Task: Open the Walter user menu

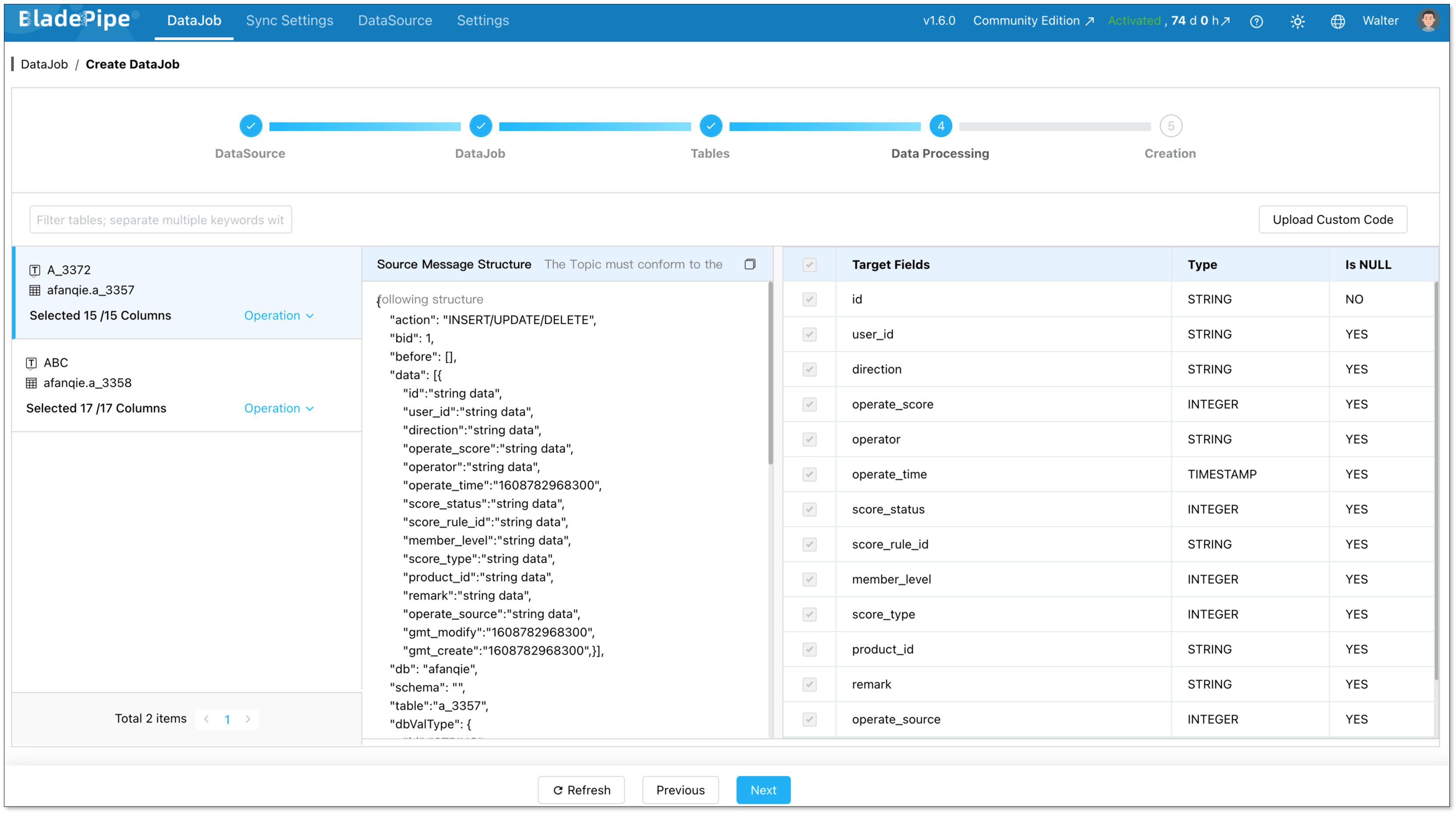Action: (1380, 20)
